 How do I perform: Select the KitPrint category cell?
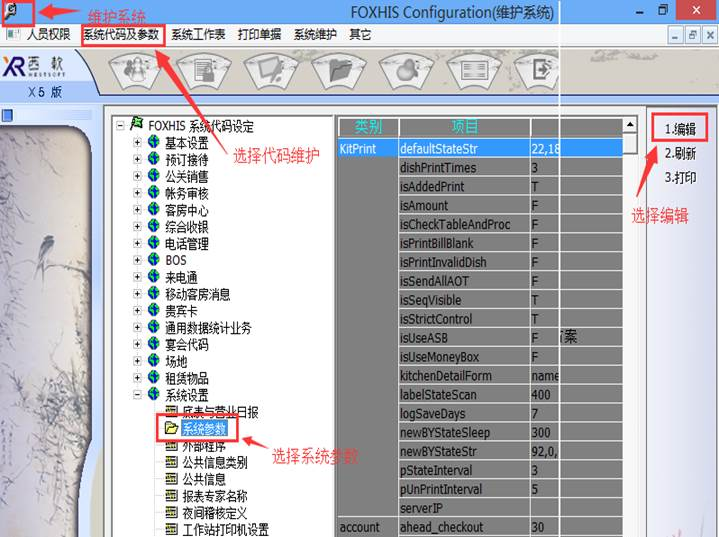[x=368, y=149]
